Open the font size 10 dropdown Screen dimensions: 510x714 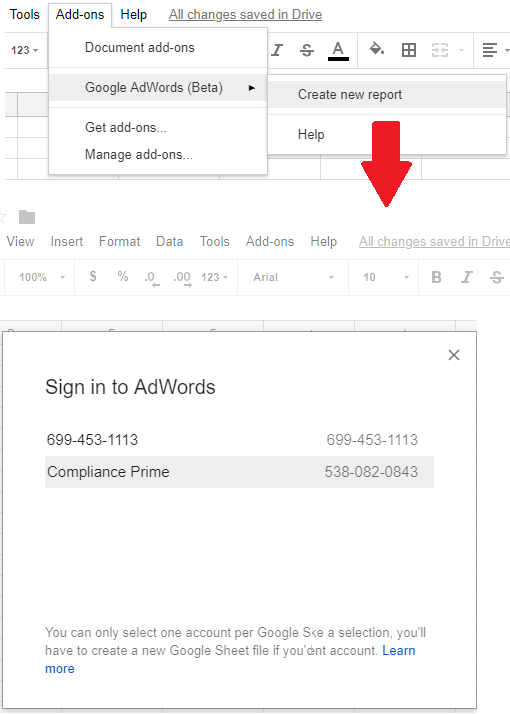[x=386, y=277]
